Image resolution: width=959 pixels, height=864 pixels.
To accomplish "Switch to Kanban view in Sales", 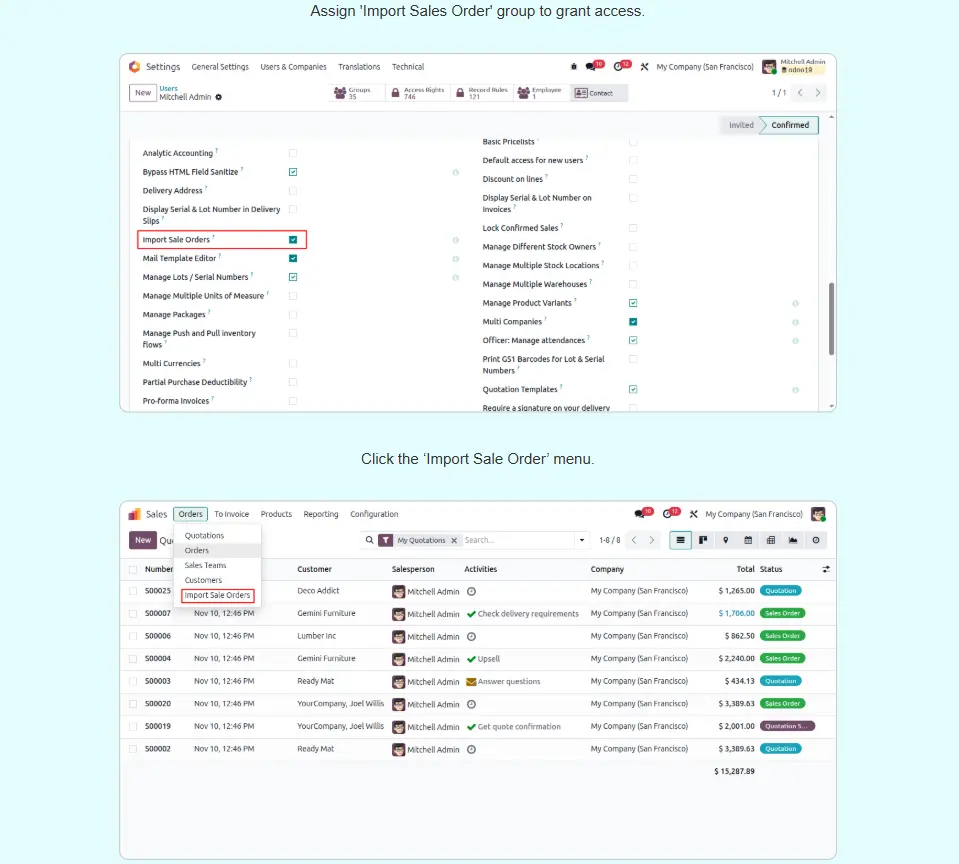I will coord(703,540).
